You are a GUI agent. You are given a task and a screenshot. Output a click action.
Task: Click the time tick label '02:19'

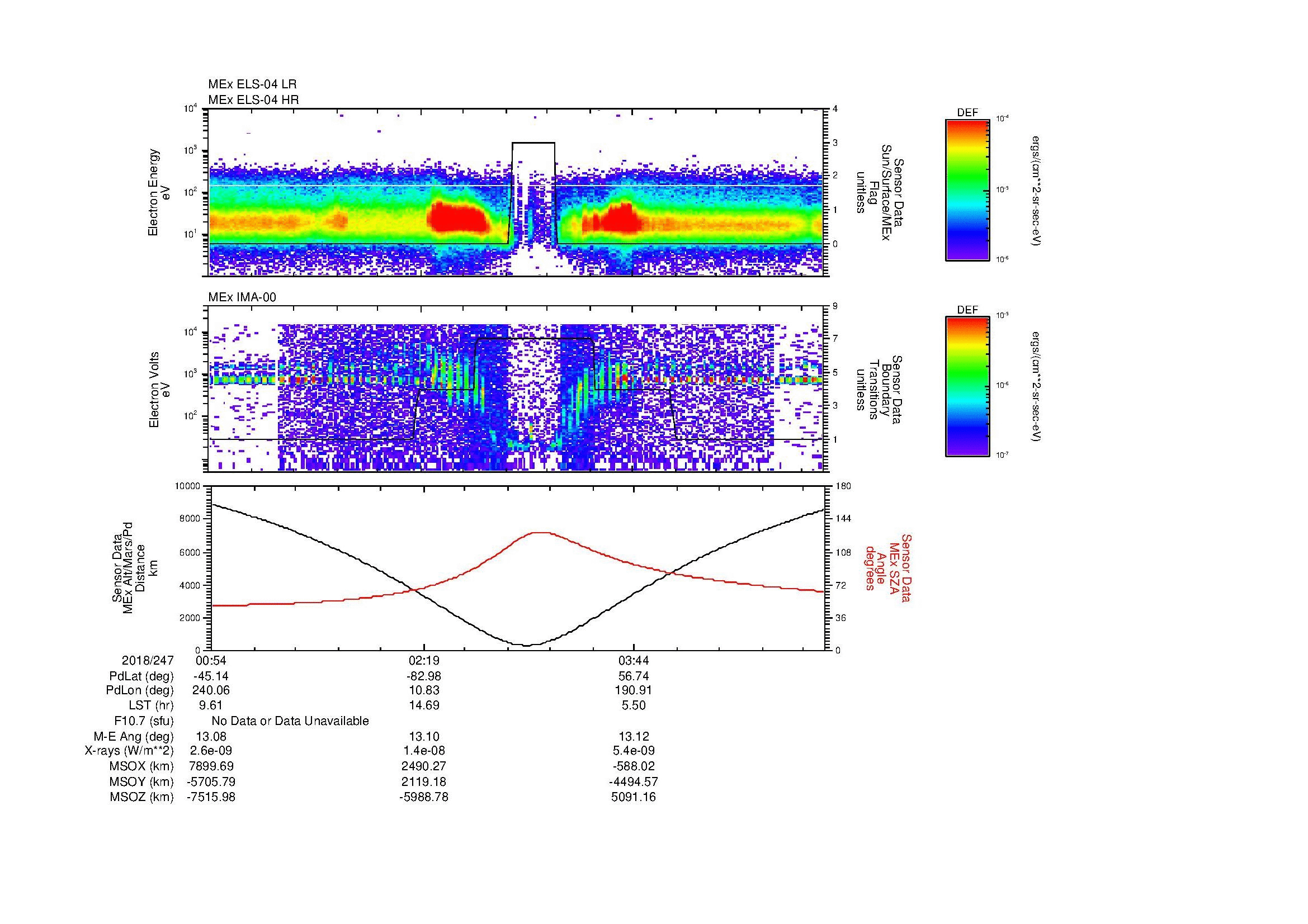point(424,661)
